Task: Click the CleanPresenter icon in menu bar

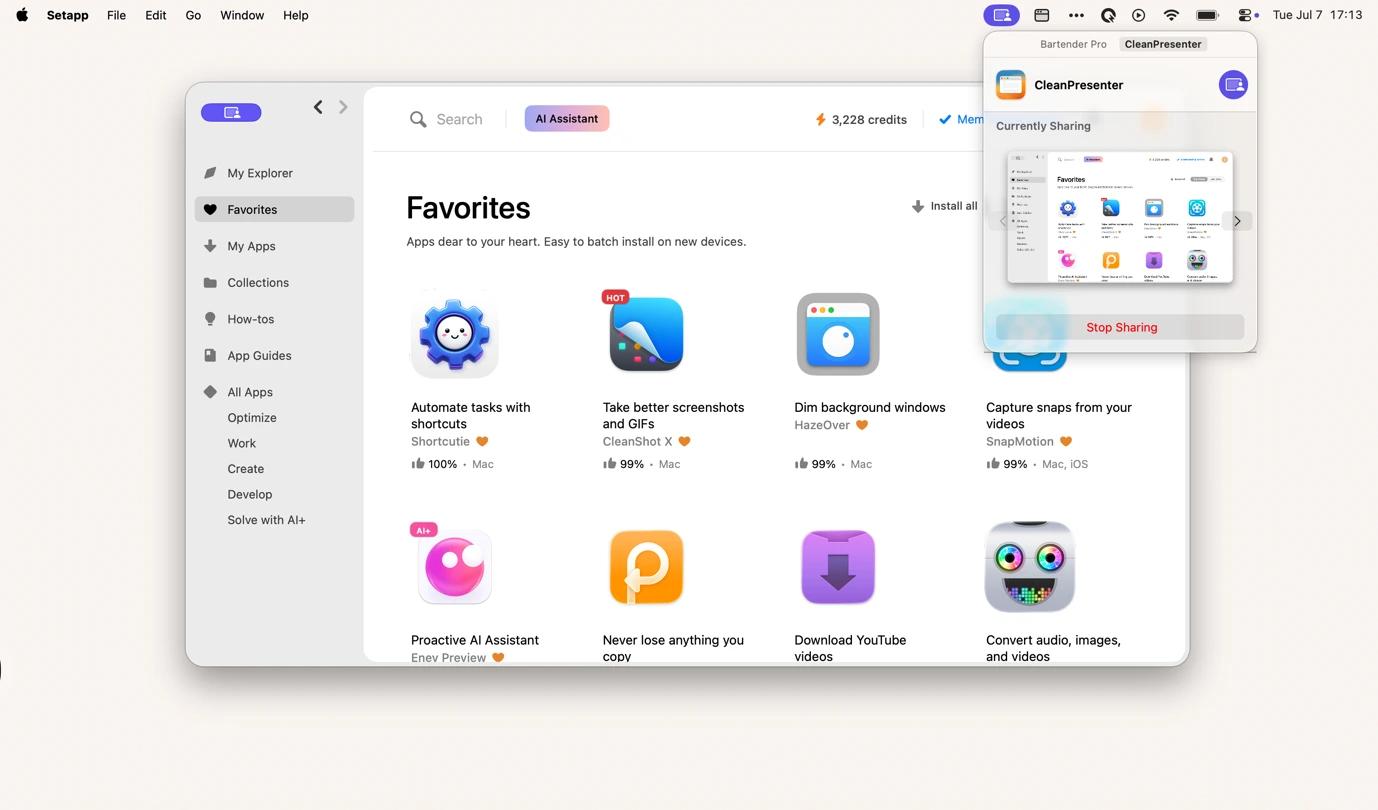Action: pos(1001,15)
